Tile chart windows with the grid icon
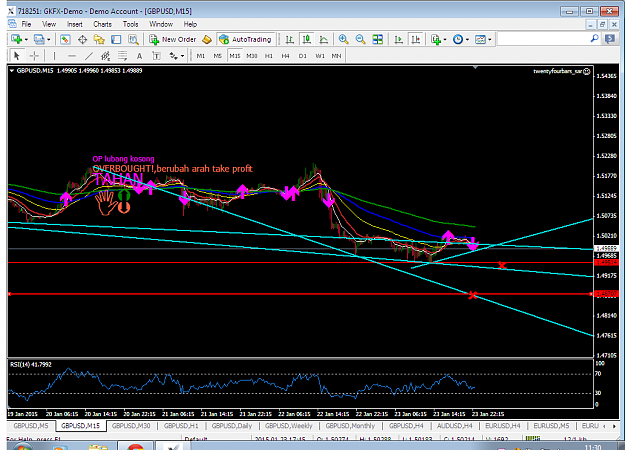The width and height of the screenshot is (625, 450). pos(377,39)
